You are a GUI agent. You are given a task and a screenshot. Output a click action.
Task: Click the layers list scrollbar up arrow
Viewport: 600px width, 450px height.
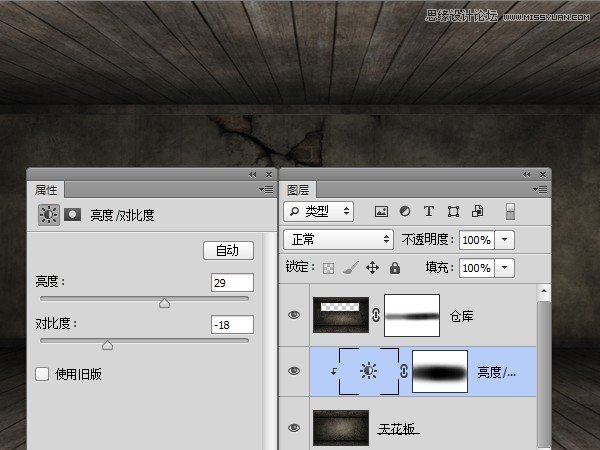click(x=544, y=291)
